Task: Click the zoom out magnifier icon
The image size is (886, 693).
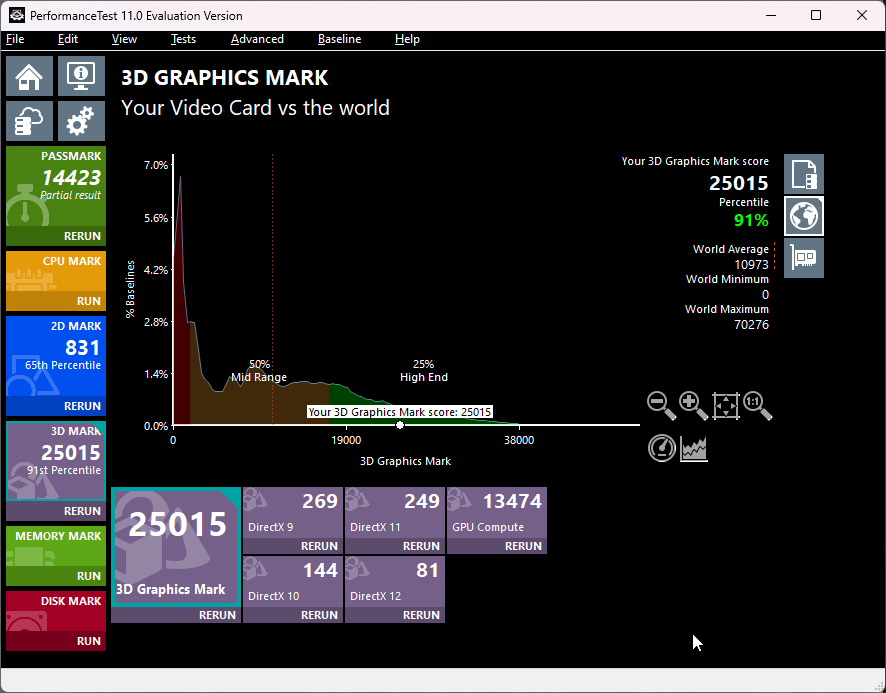Action: [x=661, y=406]
